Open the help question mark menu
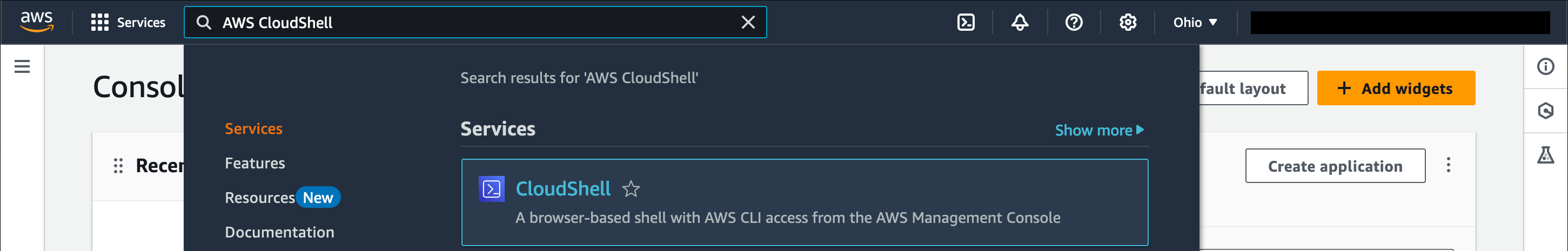 (x=1074, y=23)
